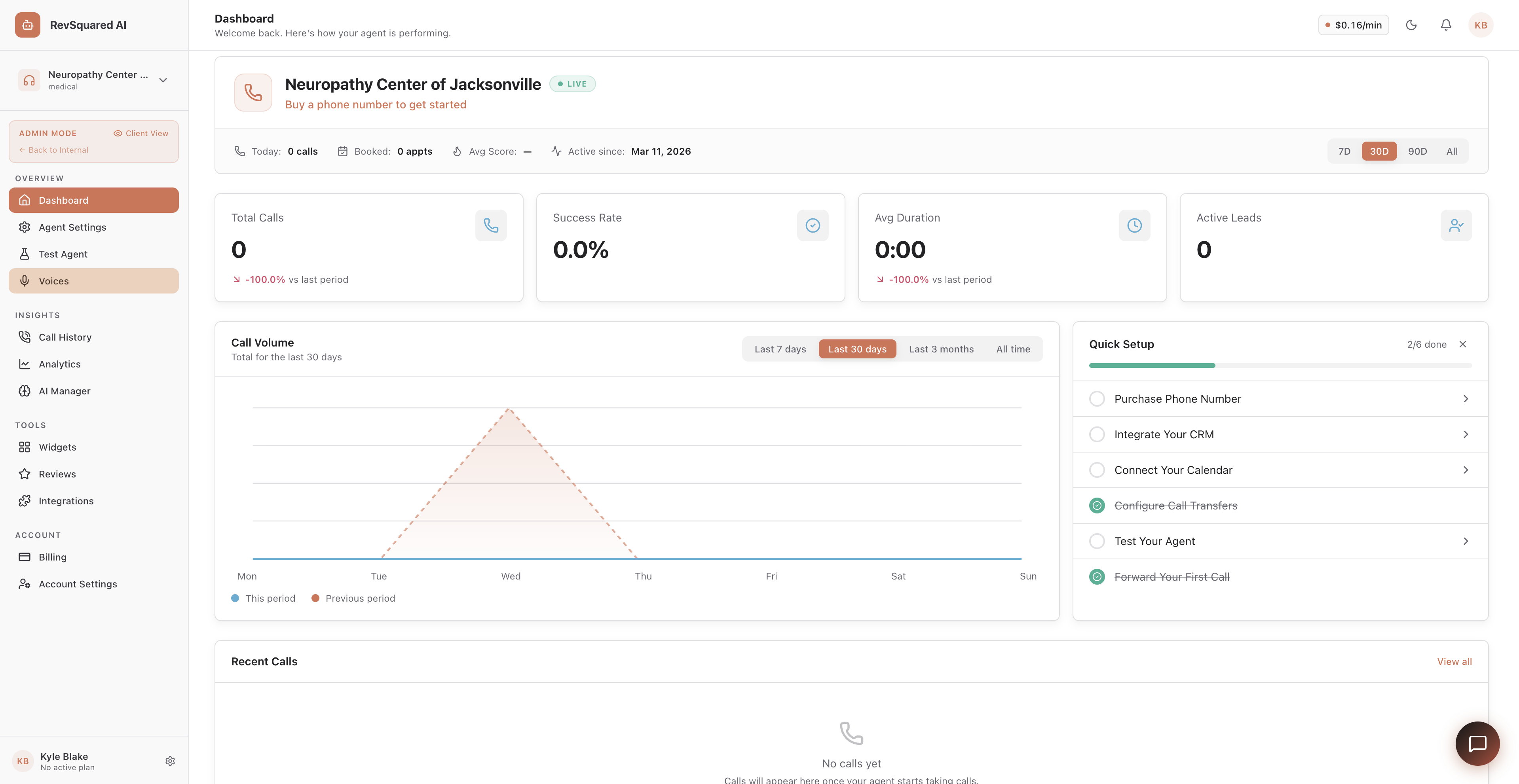Expand Integrate Your CRM chevron
This screenshot has width=1519, height=784.
tap(1466, 434)
